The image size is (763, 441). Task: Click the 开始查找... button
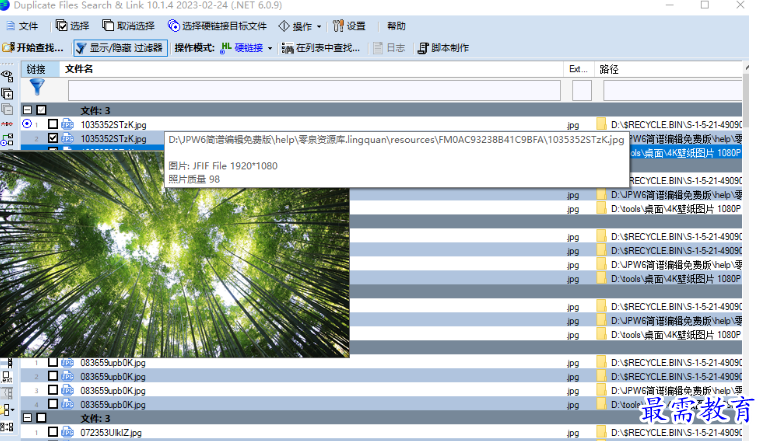click(33, 48)
